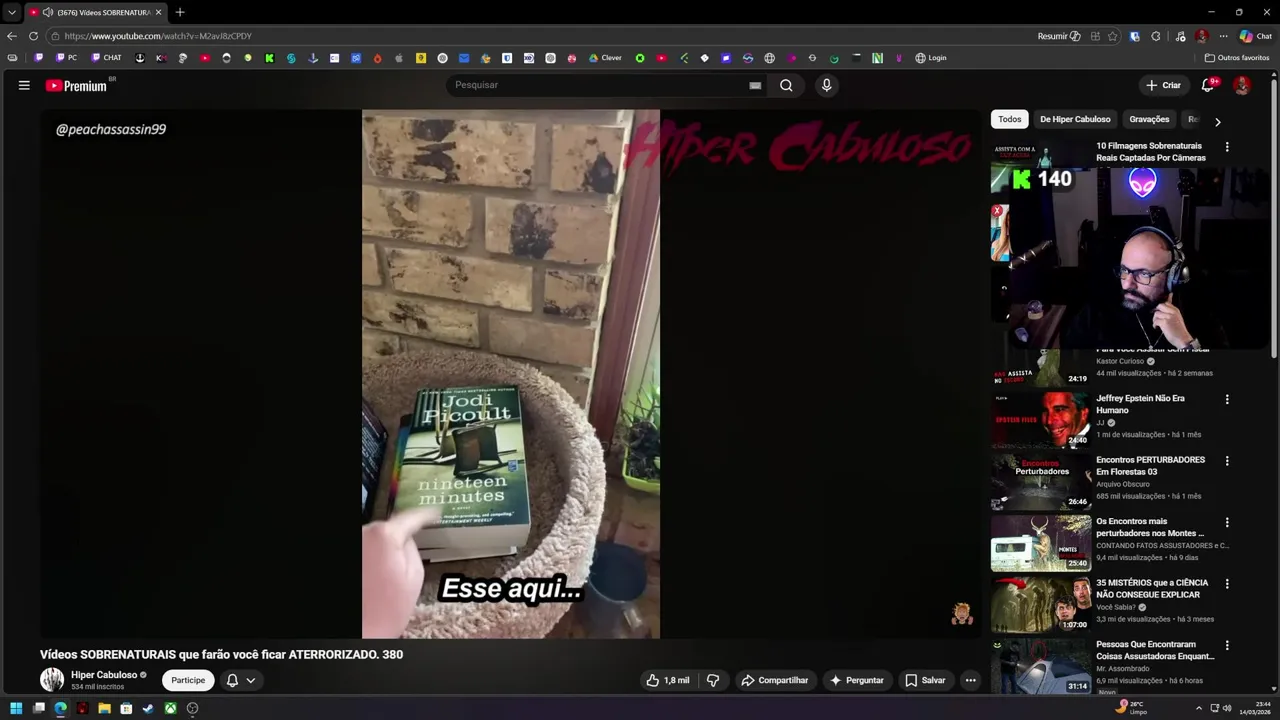The height and width of the screenshot is (720, 1280).
Task: Start voice search with microphone icon
Action: pyautogui.click(x=826, y=85)
